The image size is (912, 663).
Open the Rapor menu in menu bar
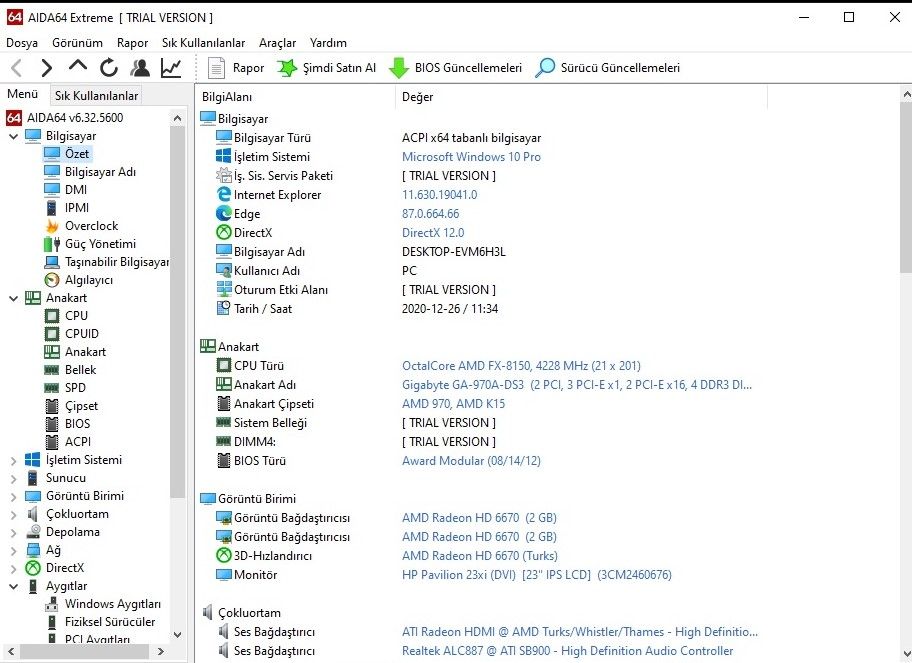coord(133,43)
